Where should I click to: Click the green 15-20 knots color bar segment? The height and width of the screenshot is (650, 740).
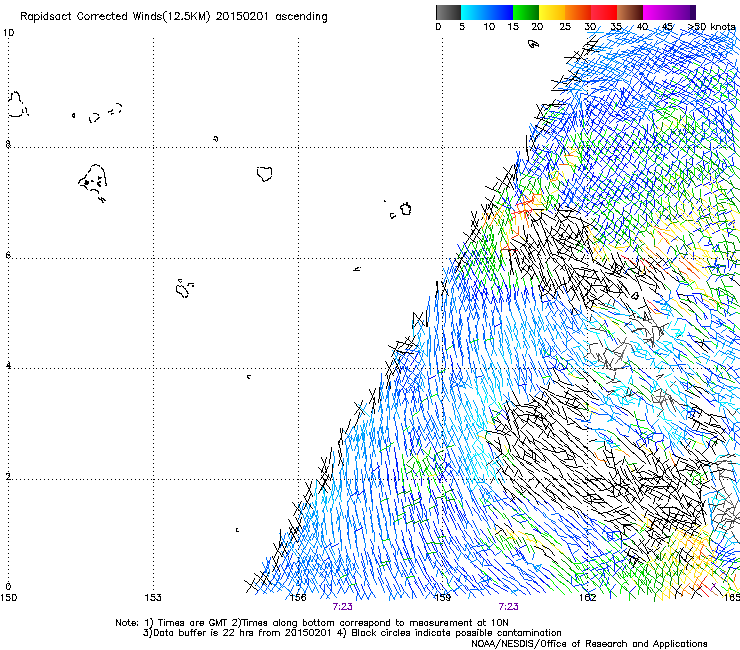click(526, 12)
